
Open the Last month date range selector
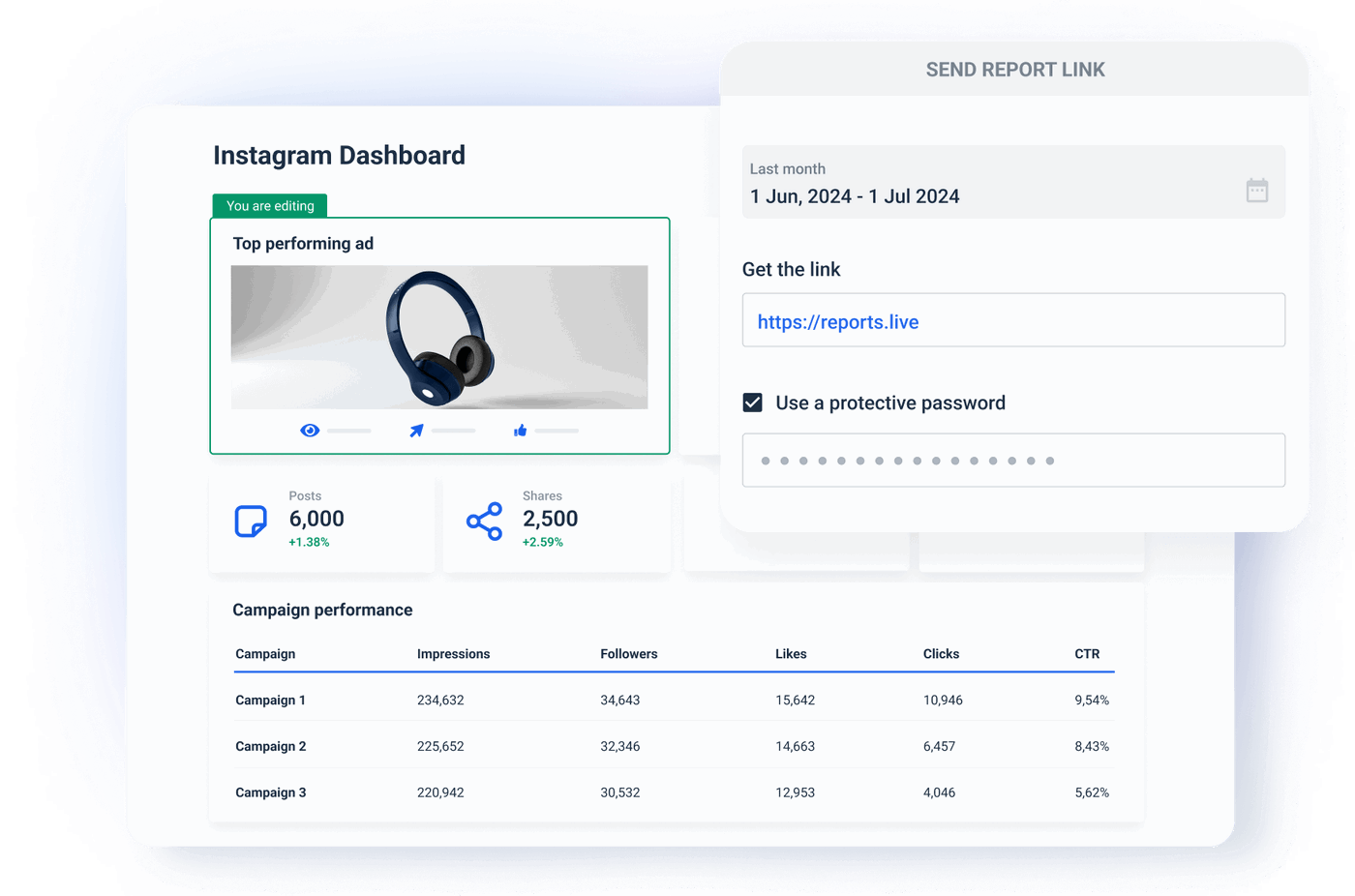[x=1012, y=183]
